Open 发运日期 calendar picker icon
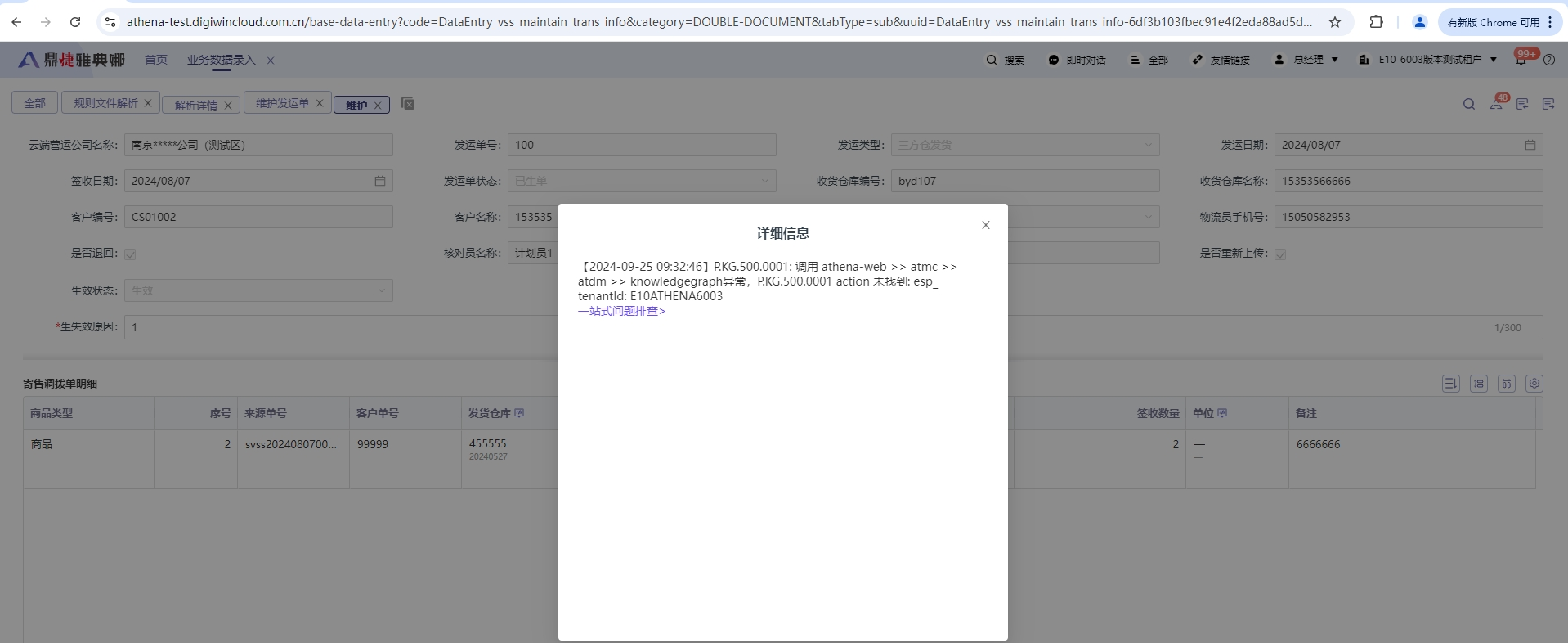This screenshot has width=1568, height=643. point(1530,145)
